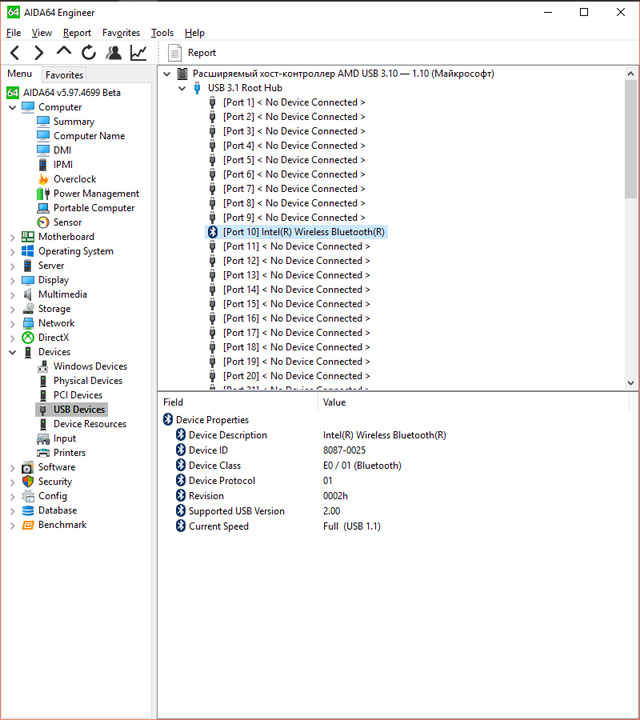Go forward with the right arrow toolbar icon

(x=39, y=53)
